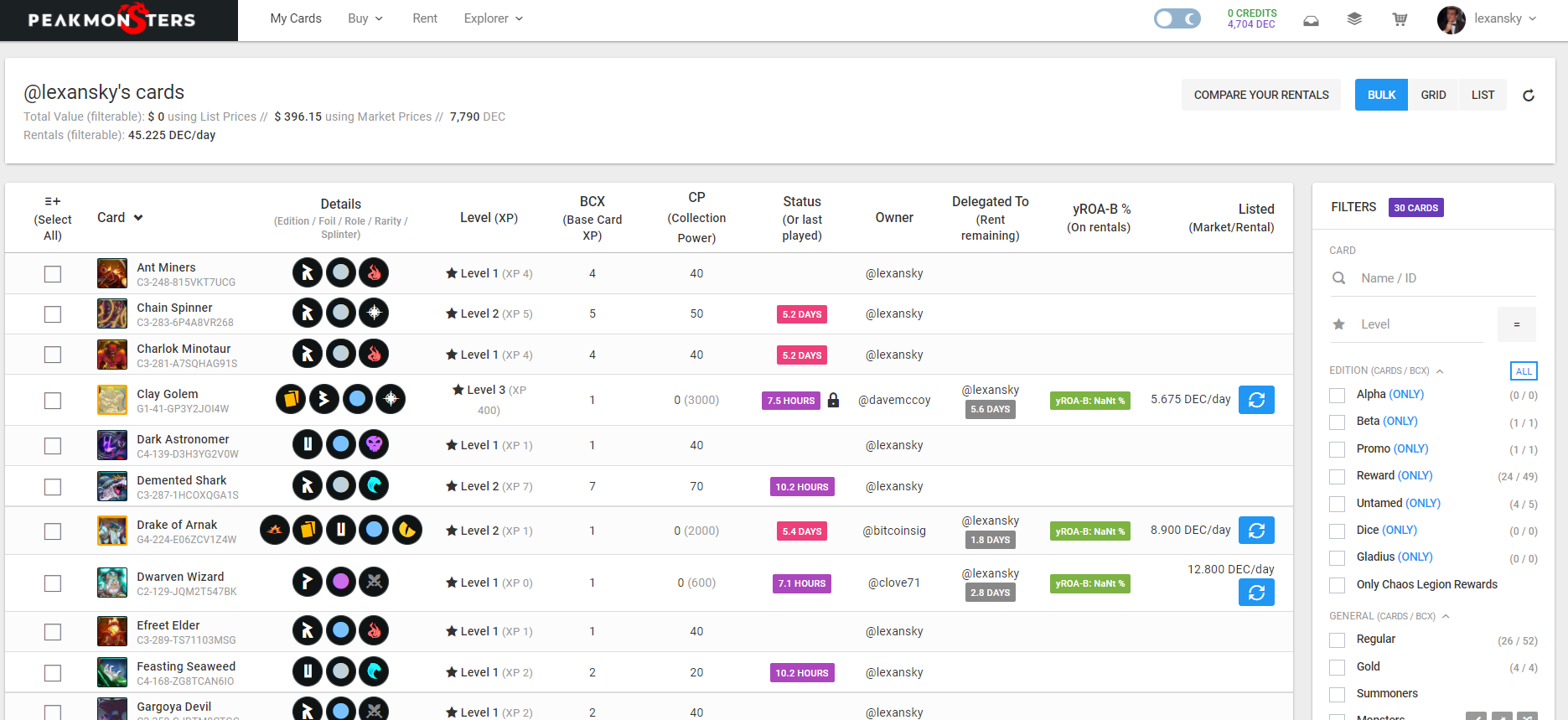
Task: Switch to Grid view
Action: click(1433, 95)
